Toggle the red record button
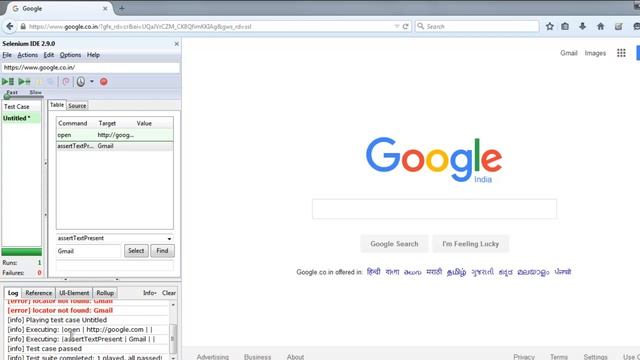The height and width of the screenshot is (360, 640). [x=104, y=82]
